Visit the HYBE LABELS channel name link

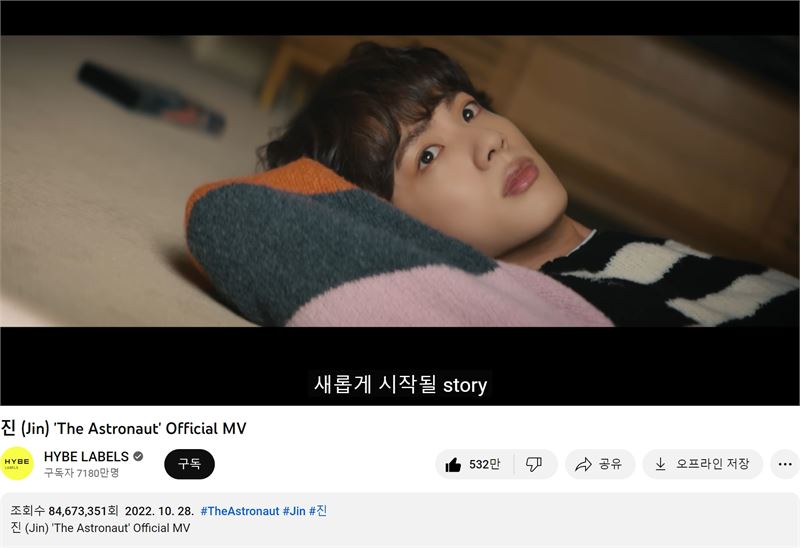[86, 456]
